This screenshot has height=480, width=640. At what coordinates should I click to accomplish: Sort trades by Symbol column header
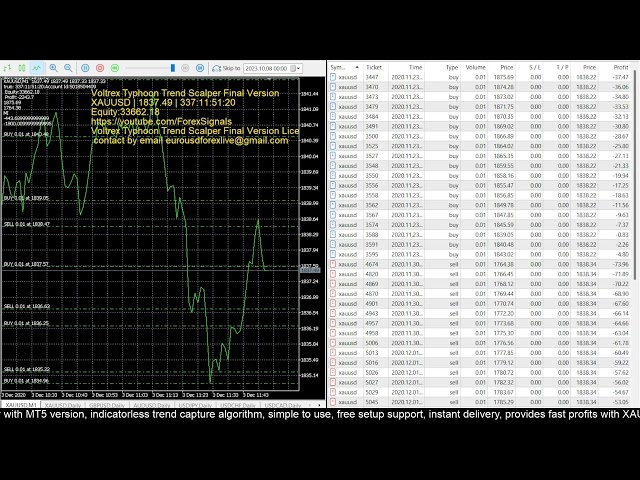coord(343,67)
